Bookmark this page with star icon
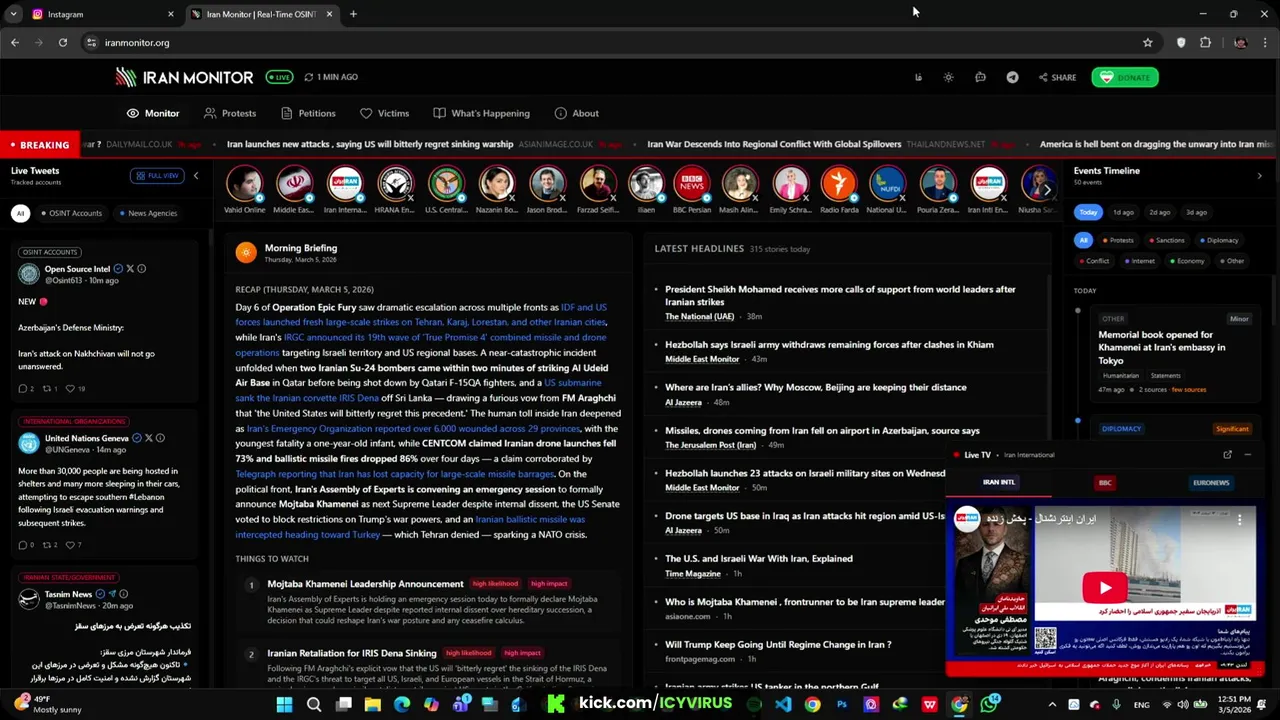 coord(1147,43)
